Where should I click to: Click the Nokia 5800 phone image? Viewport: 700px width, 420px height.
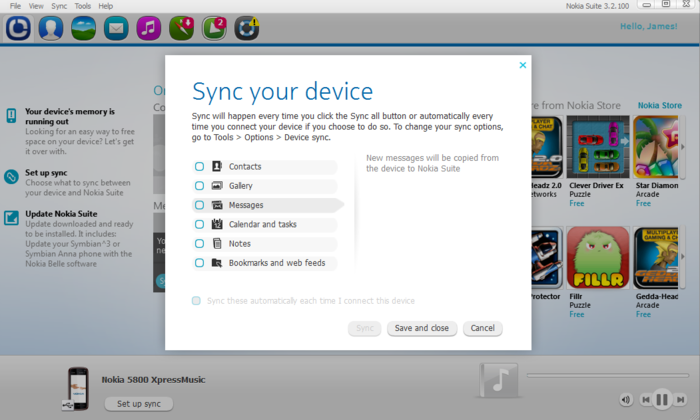tap(78, 388)
